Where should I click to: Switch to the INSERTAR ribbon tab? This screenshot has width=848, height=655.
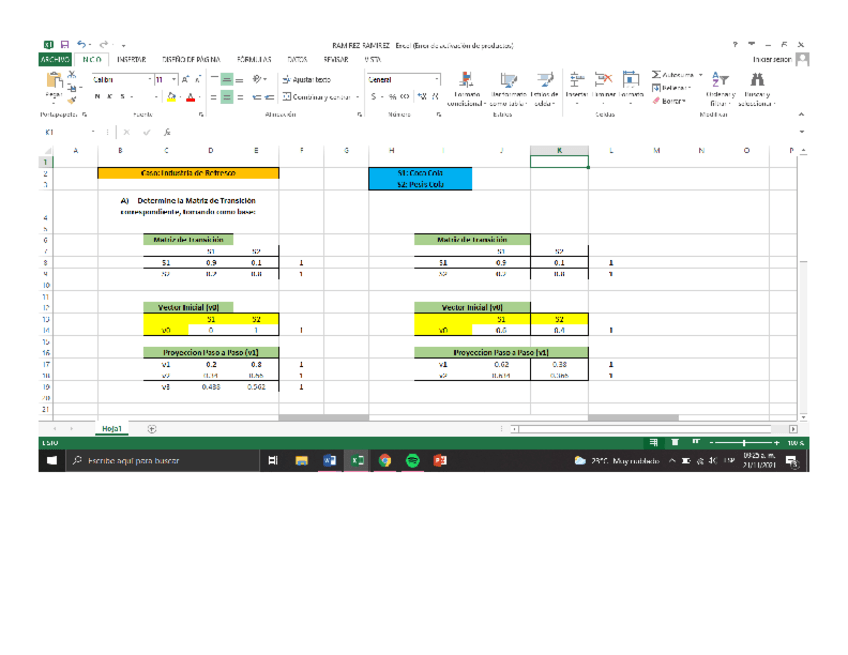coord(131,60)
